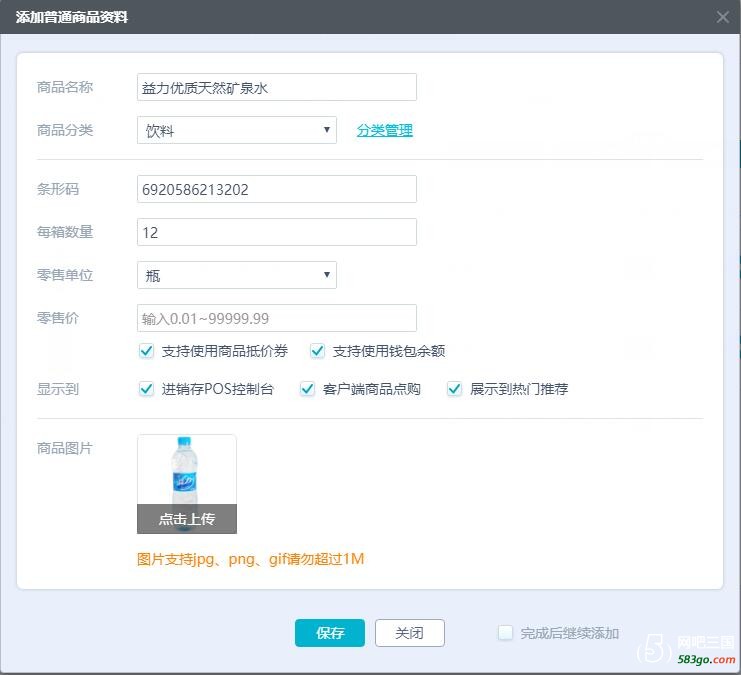Click the 商品图片 label
Image resolution: width=741 pixels, height=675 pixels.
pyautogui.click(x=65, y=448)
